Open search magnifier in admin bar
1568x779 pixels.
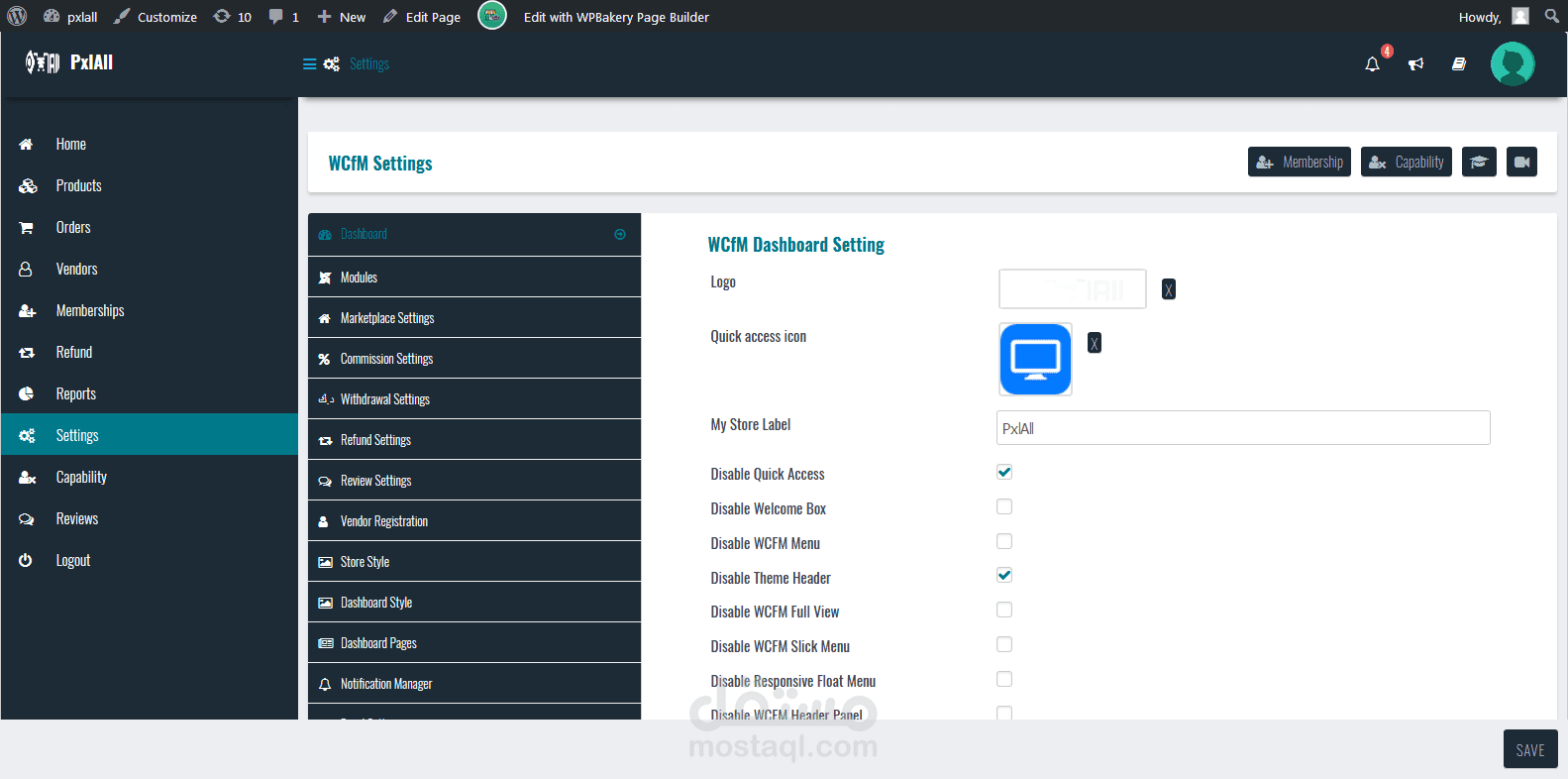tap(1551, 16)
